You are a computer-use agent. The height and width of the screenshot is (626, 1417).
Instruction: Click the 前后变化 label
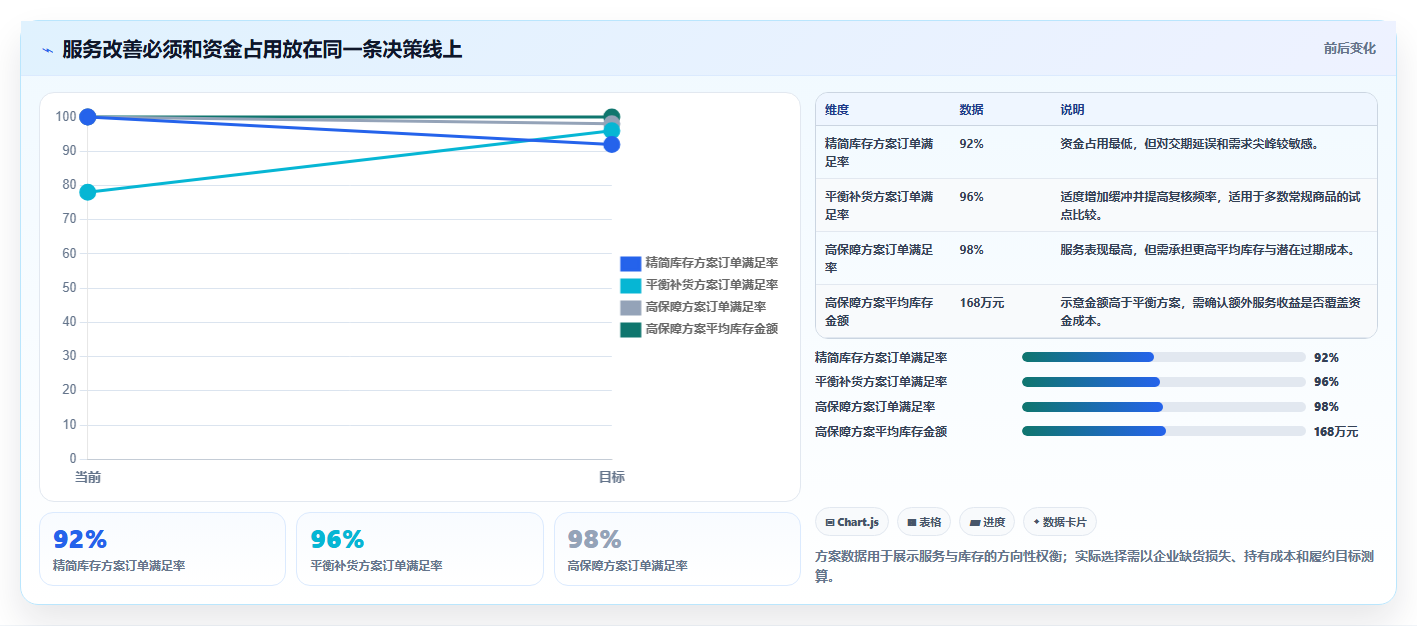(1349, 48)
